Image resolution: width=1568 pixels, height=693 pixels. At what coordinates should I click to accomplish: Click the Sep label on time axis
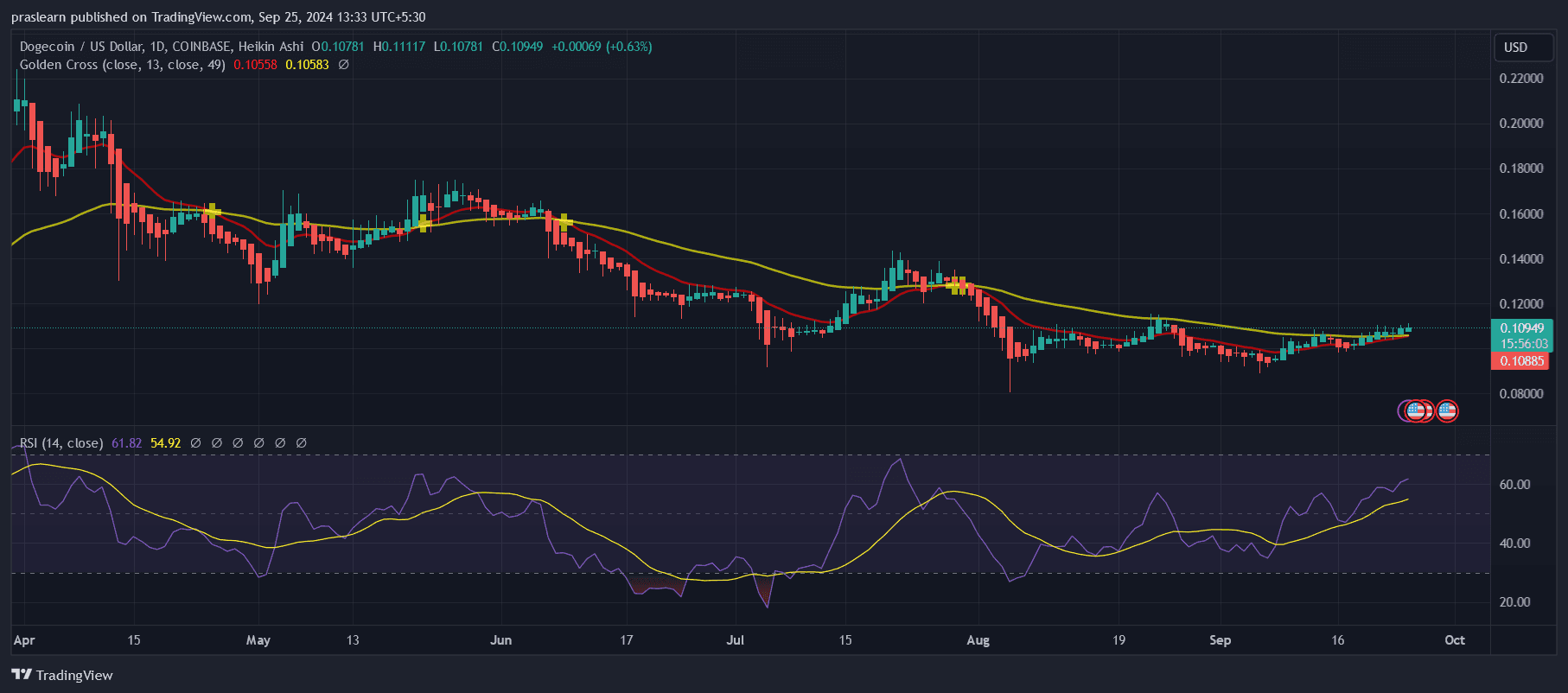pos(1220,640)
